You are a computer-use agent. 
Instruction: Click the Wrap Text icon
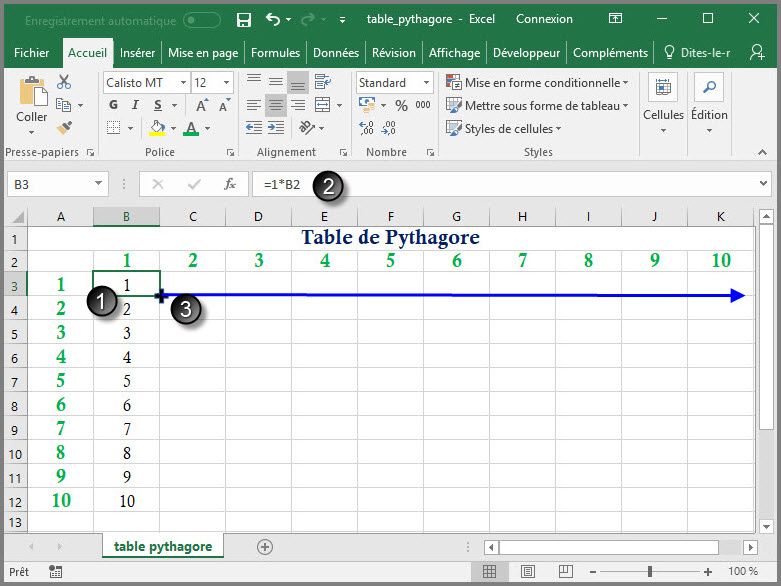[x=323, y=82]
